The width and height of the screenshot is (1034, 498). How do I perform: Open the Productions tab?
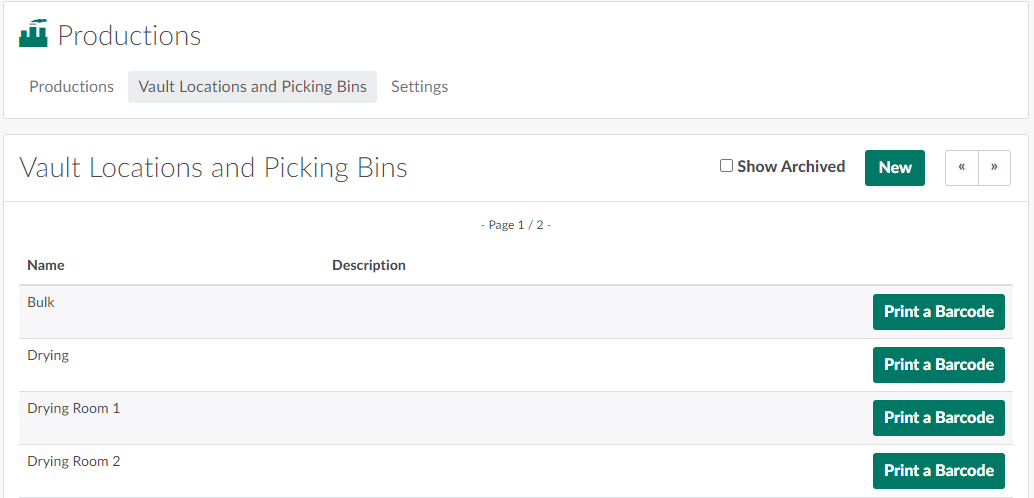71,87
